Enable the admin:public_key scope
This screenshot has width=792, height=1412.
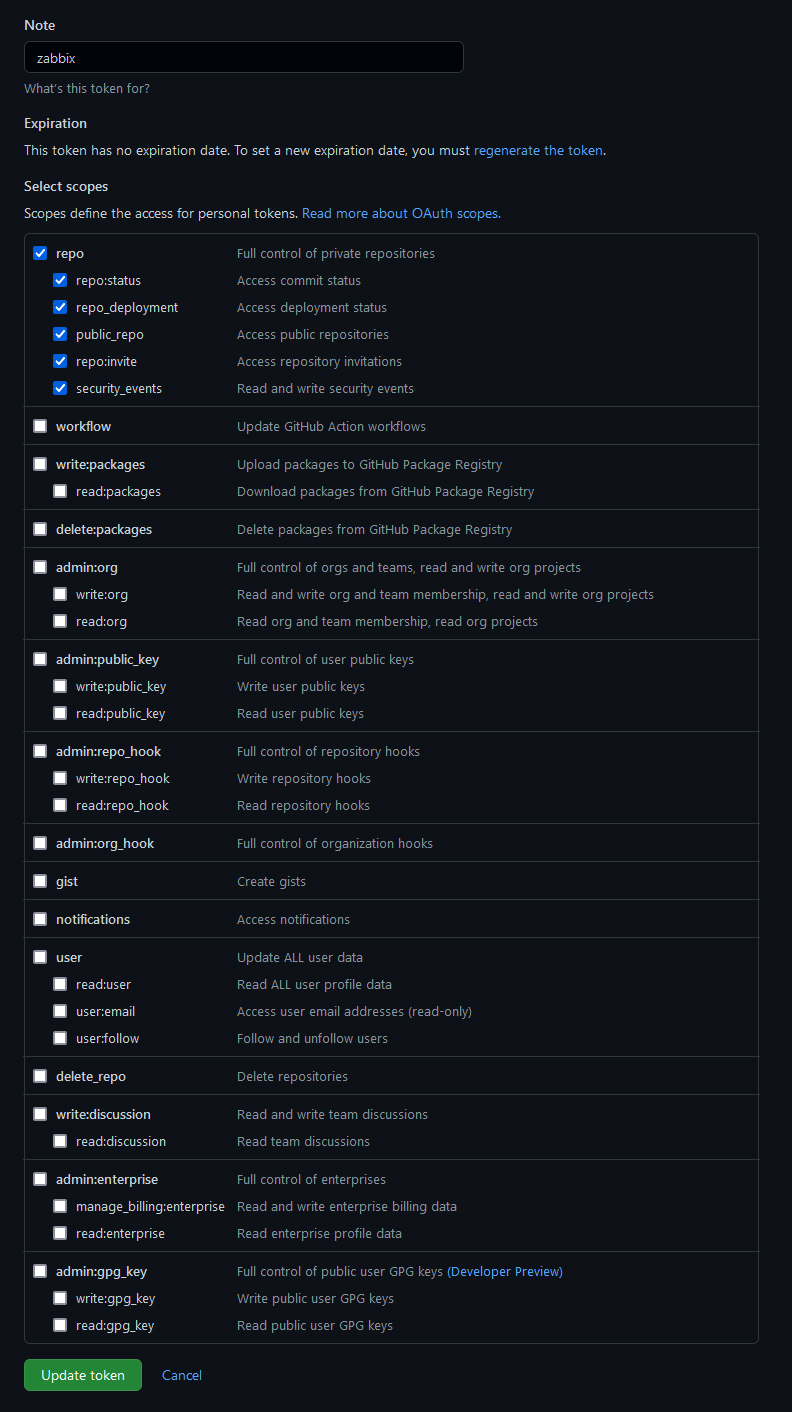click(x=40, y=660)
